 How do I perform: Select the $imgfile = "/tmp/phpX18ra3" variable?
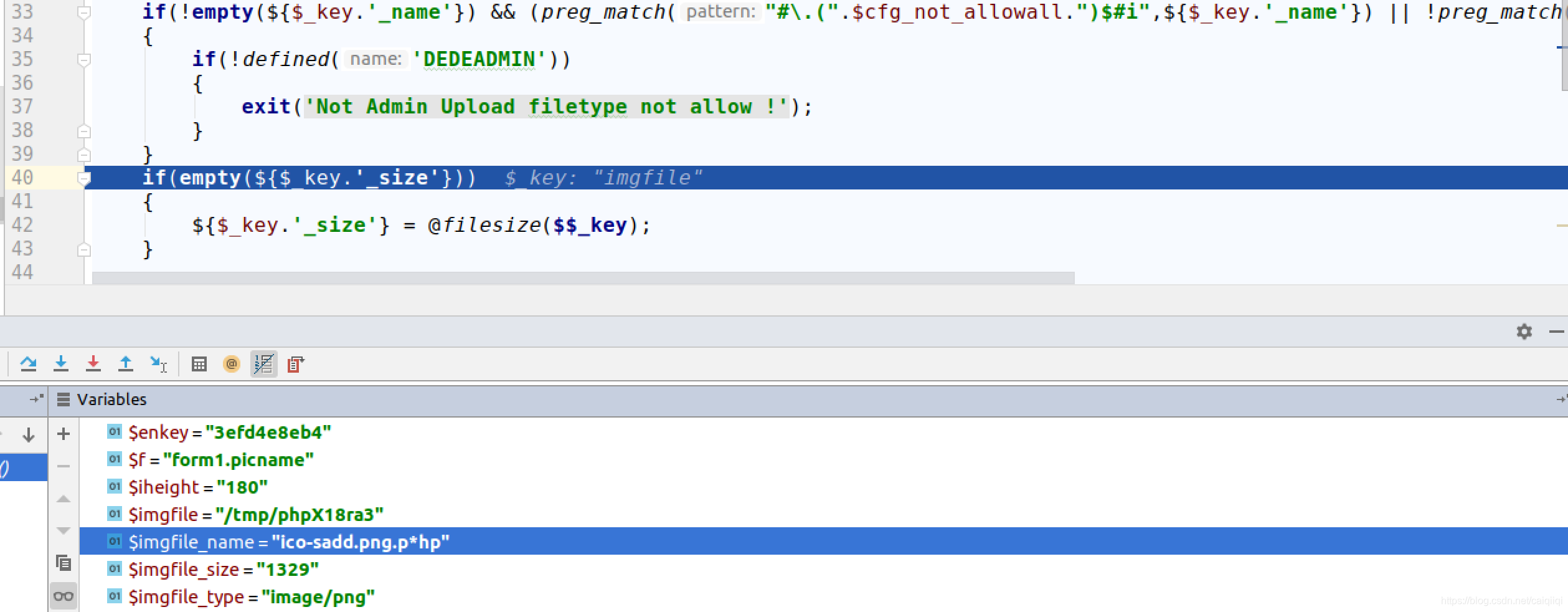pos(823,514)
